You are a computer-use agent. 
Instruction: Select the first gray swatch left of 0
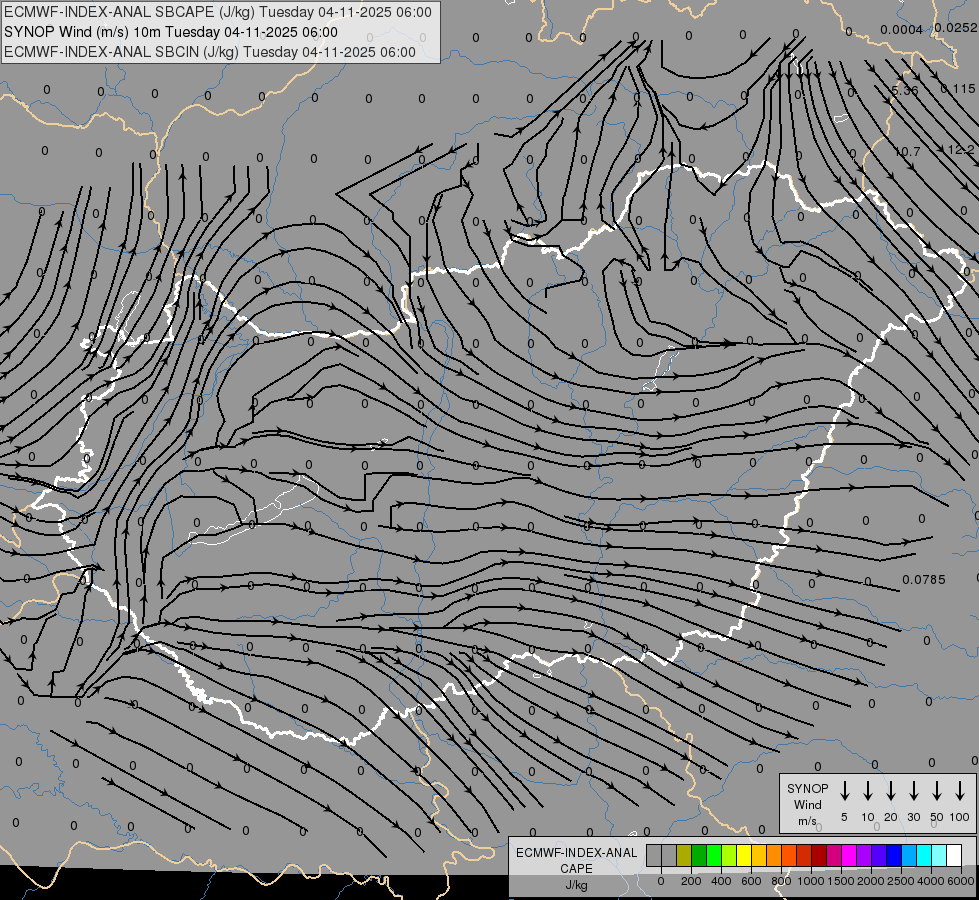tap(654, 855)
